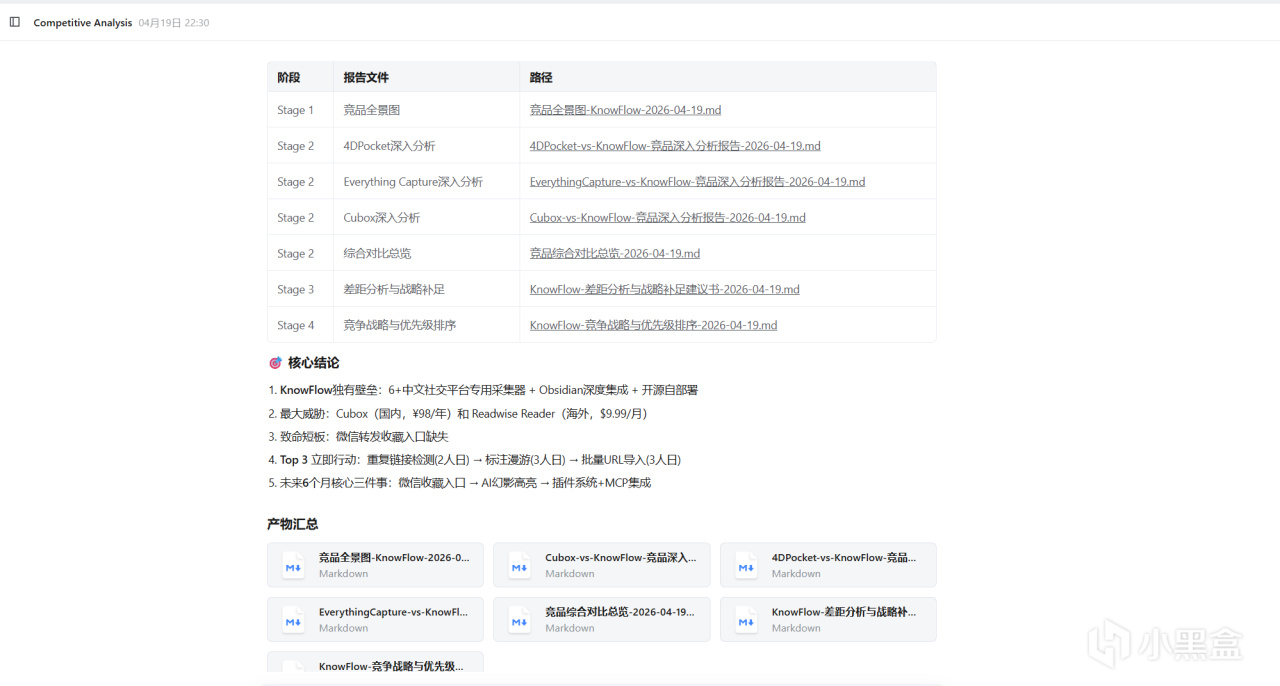Open file card EverythingCapture-vs-KnowFl...
This screenshot has width=1280, height=686.
click(x=375, y=619)
